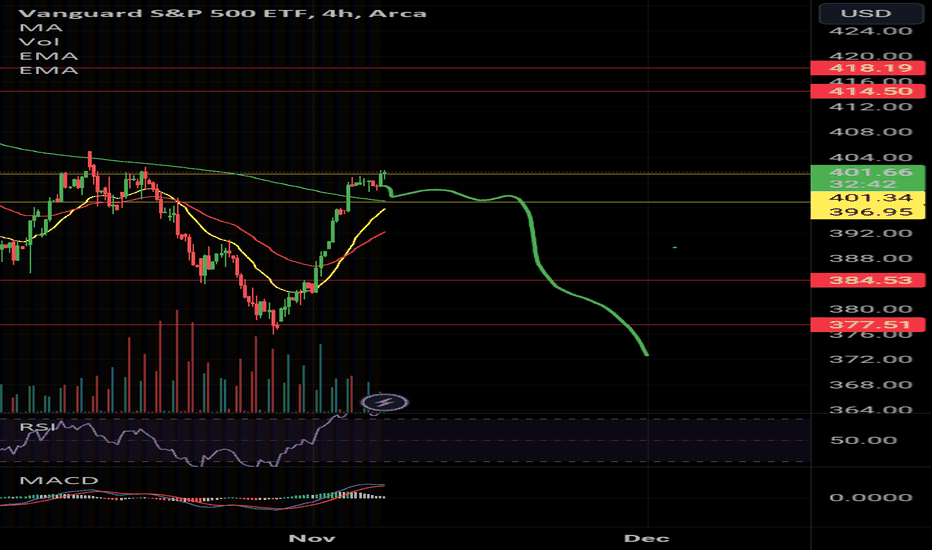The image size is (932, 550).
Task: Select the second EMA indicator label, below the first
Action: (49, 70)
